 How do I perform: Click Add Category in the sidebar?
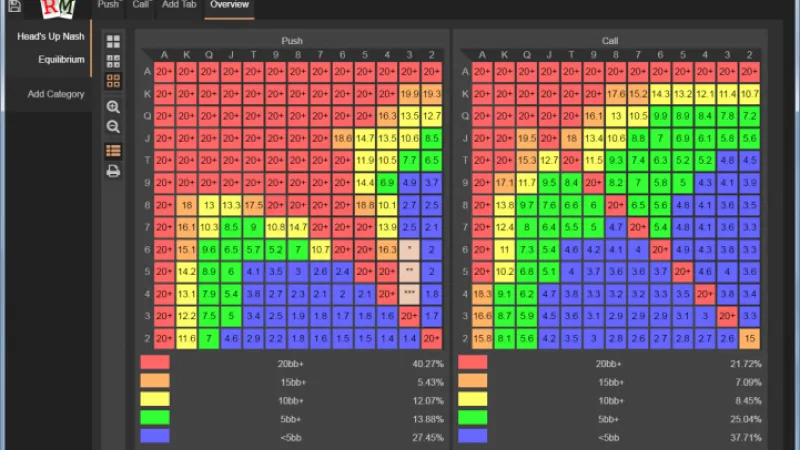[56, 94]
